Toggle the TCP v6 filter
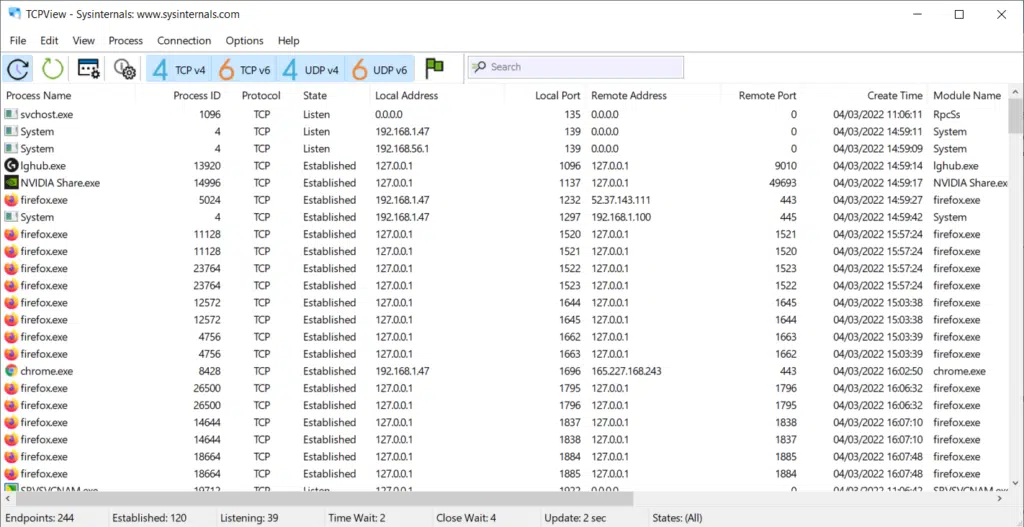Screen dimensions: 1024x527 pos(245,69)
